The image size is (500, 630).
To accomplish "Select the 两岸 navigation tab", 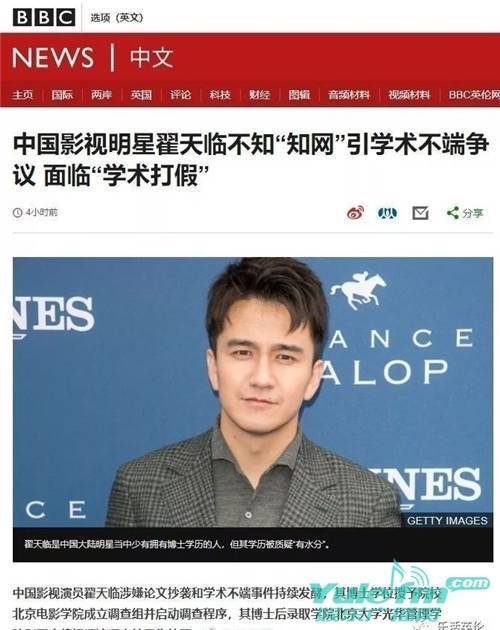I will click(x=101, y=95).
